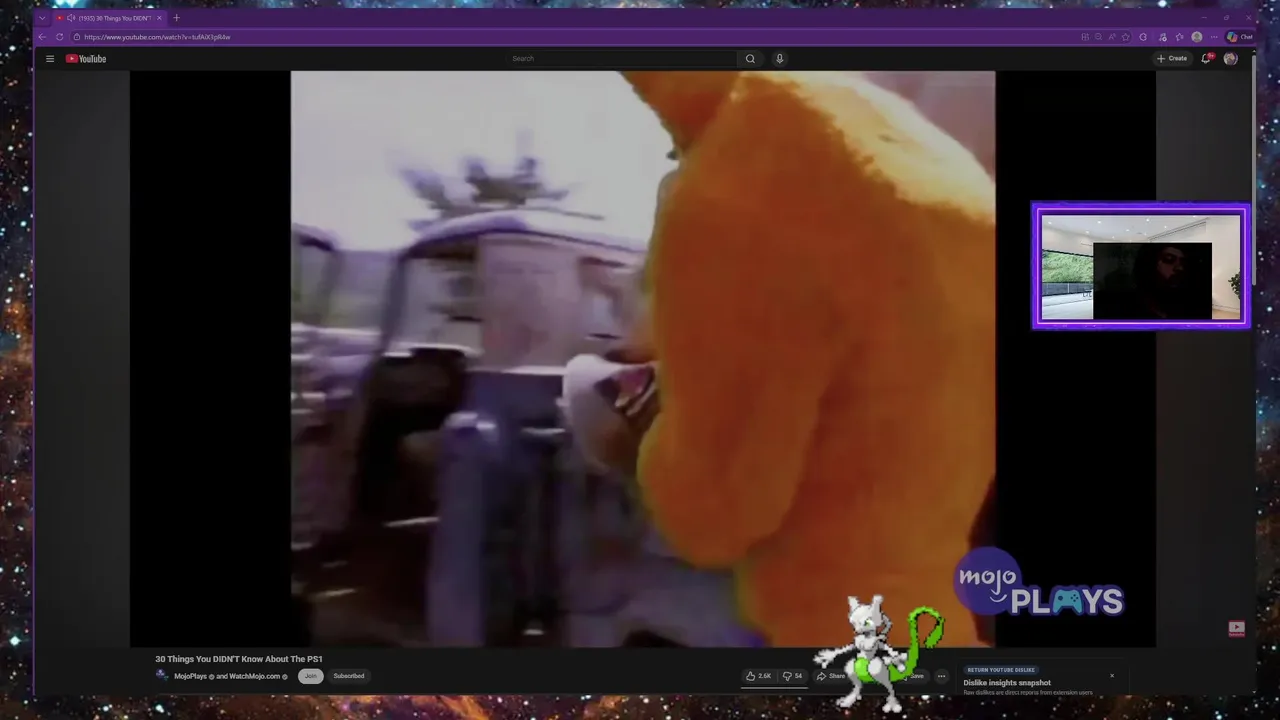
Task: Open the Create button menu
Action: 1172,59
